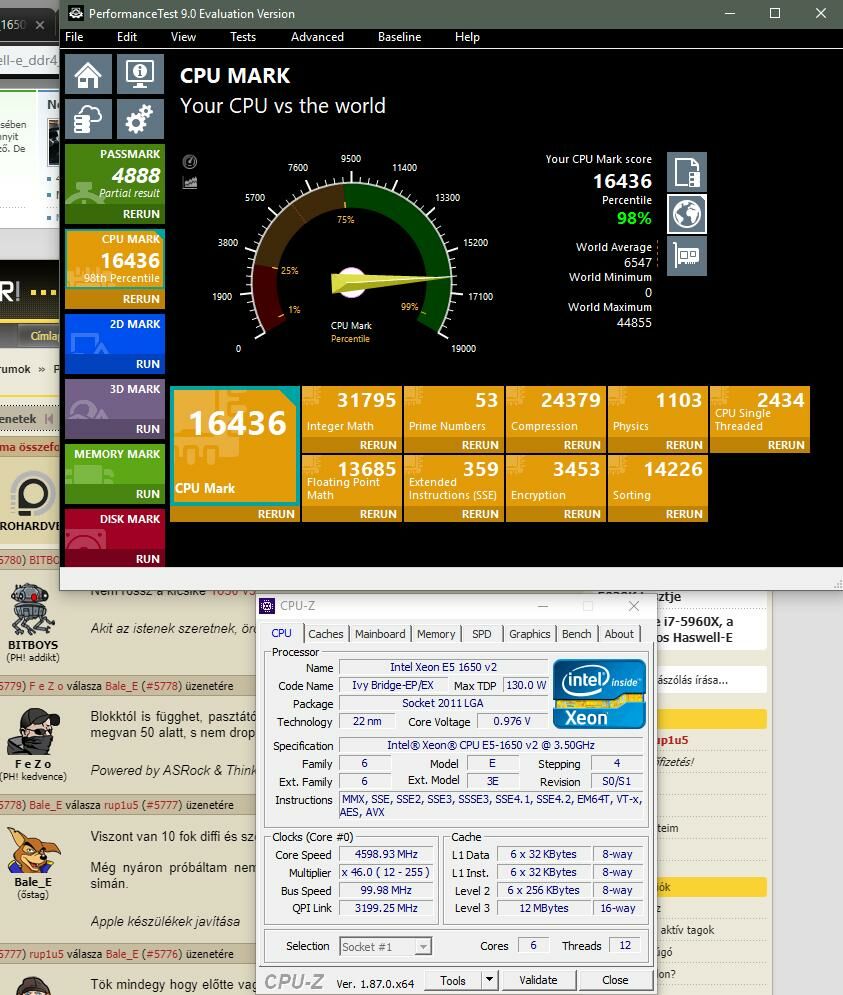Viewport: 843px width, 995px height.
Task: Click the forum comment input field
Action: click(x=711, y=680)
